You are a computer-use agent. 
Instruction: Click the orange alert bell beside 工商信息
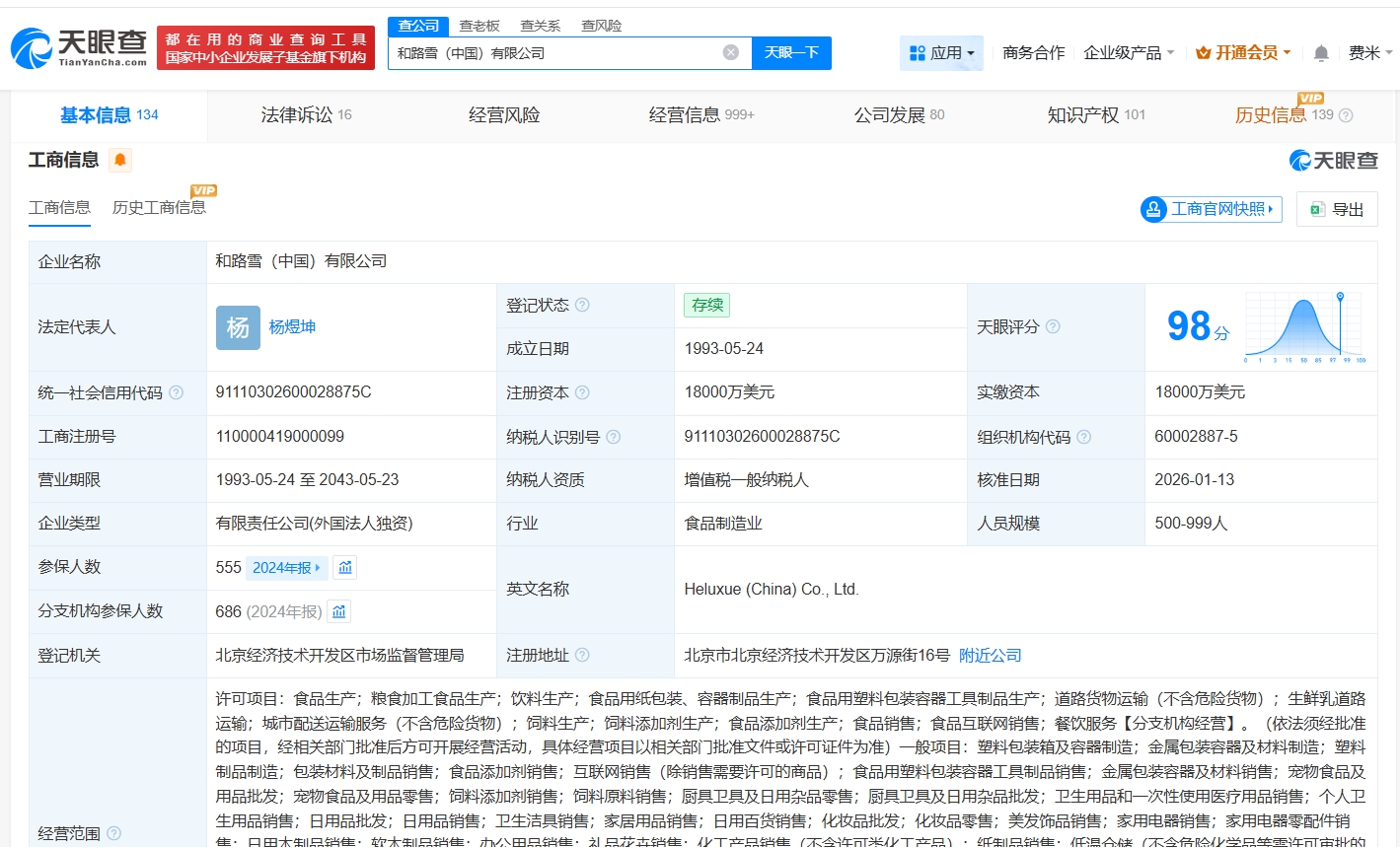[x=120, y=160]
